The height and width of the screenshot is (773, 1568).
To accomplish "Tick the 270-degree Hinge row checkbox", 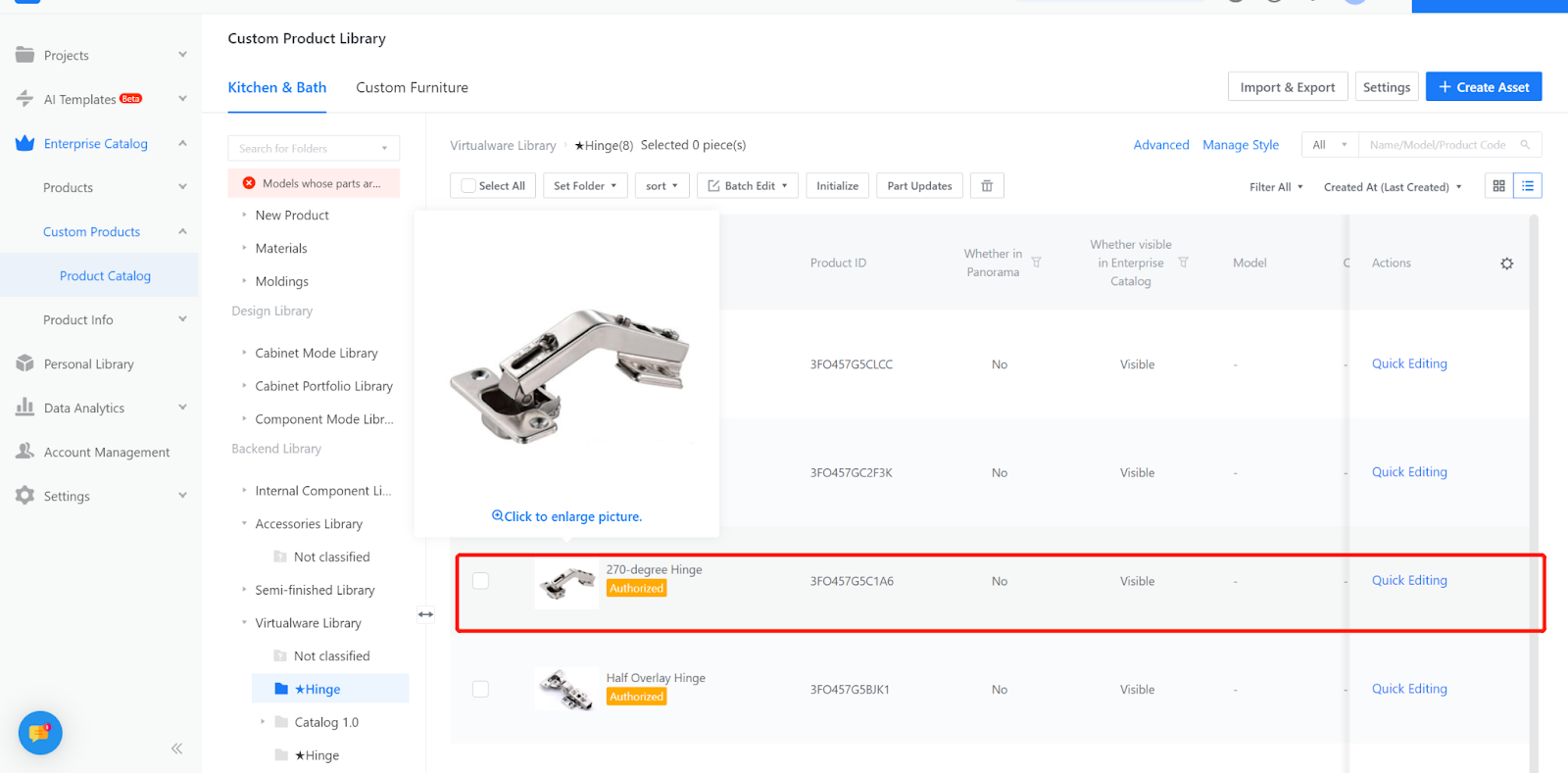I will click(x=480, y=581).
